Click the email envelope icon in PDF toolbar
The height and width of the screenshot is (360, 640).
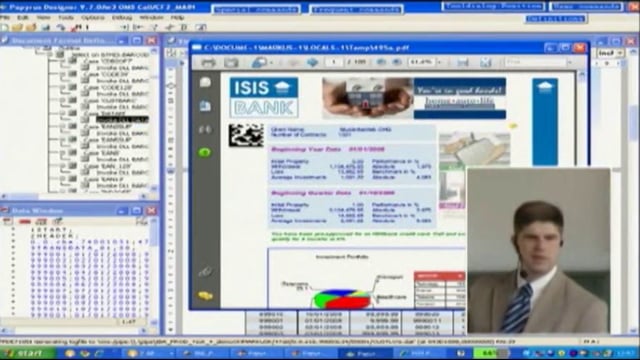point(231,62)
